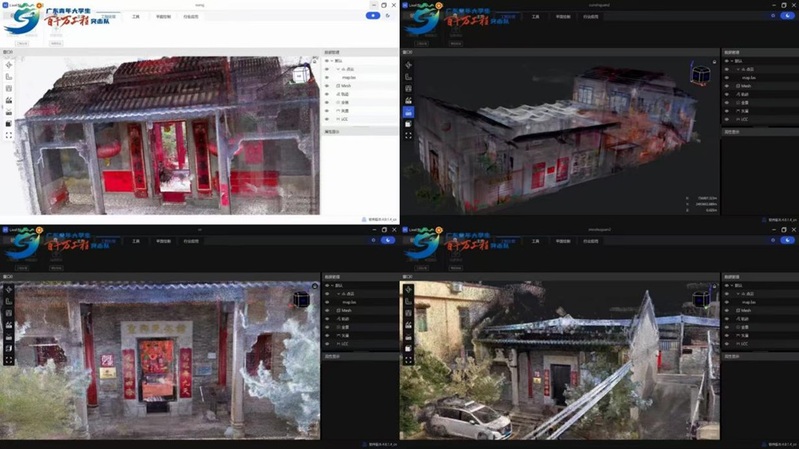Select the star-shaped navigation tool in long-building window
This screenshot has width=799, height=449.
pyautogui.click(x=408, y=65)
